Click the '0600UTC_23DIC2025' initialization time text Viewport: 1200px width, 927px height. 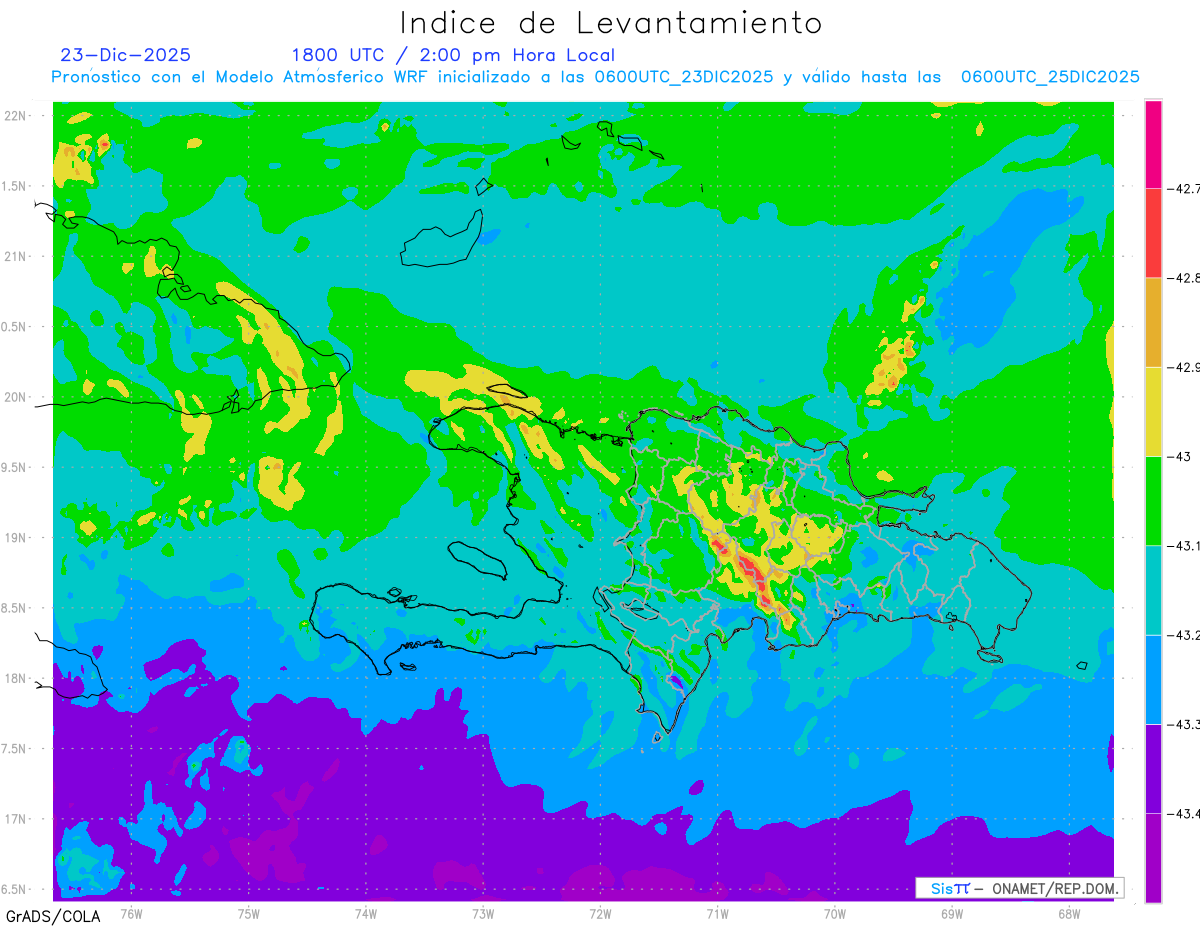[x=685, y=78]
